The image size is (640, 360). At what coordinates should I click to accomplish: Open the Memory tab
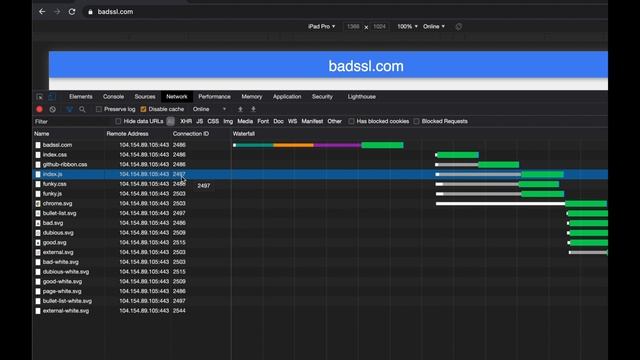click(x=252, y=97)
